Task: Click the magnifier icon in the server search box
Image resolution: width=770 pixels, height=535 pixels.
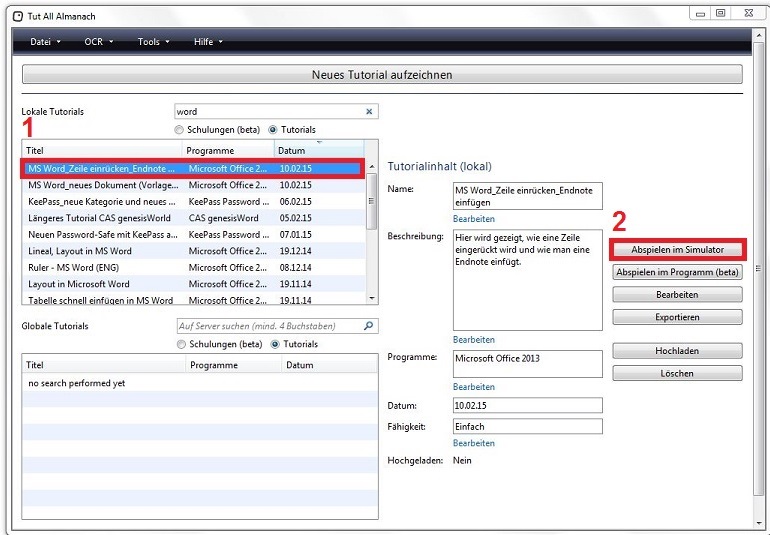Action: click(x=369, y=326)
